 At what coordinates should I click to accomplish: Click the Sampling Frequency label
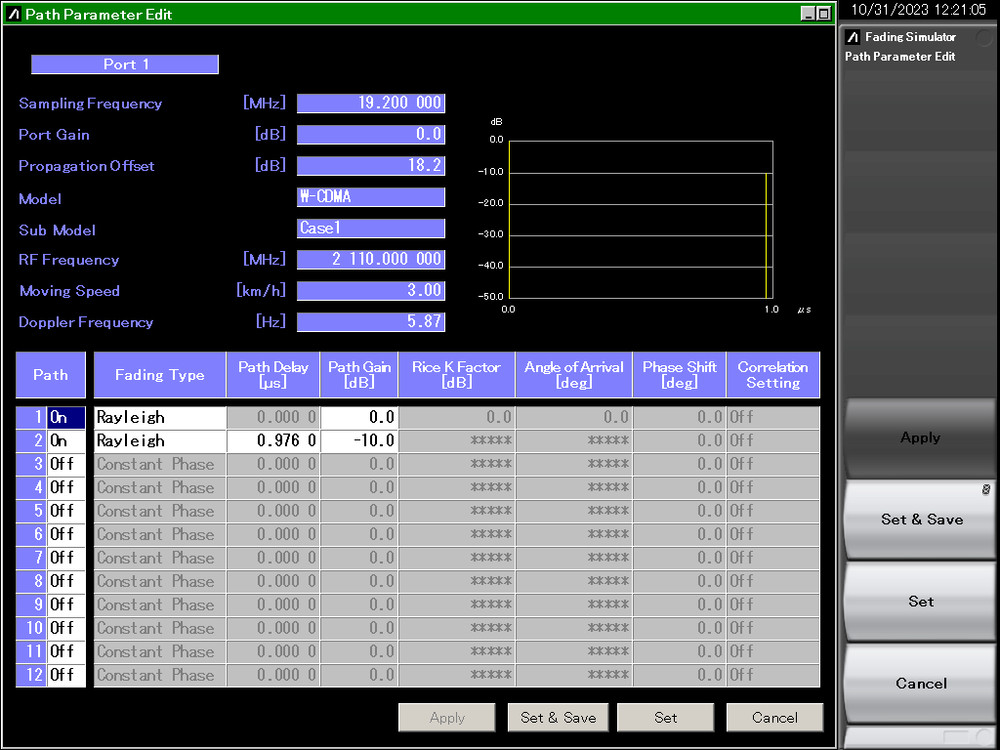coord(90,103)
